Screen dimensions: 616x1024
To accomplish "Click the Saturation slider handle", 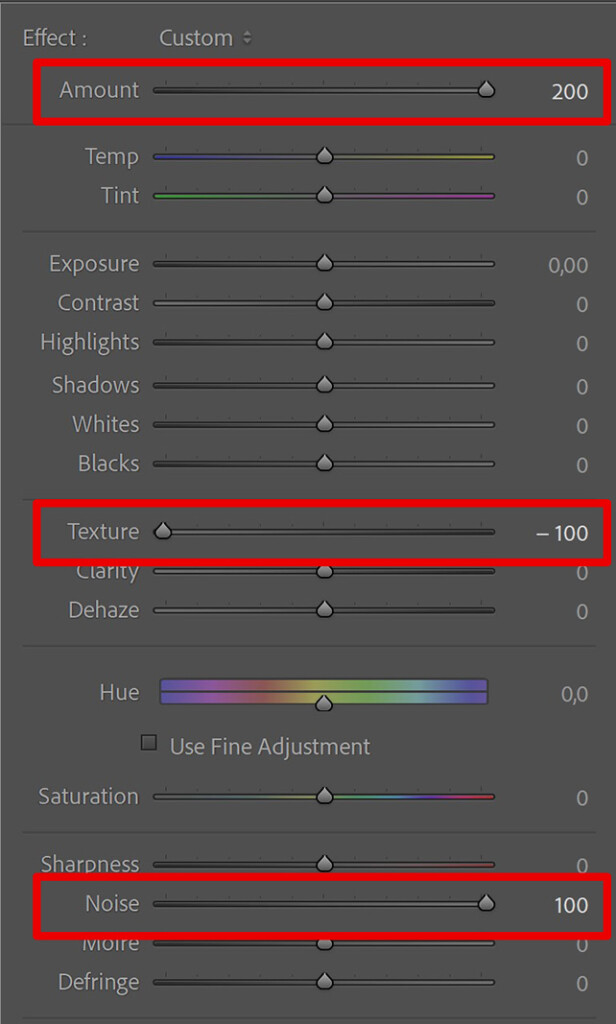I will [x=325, y=796].
